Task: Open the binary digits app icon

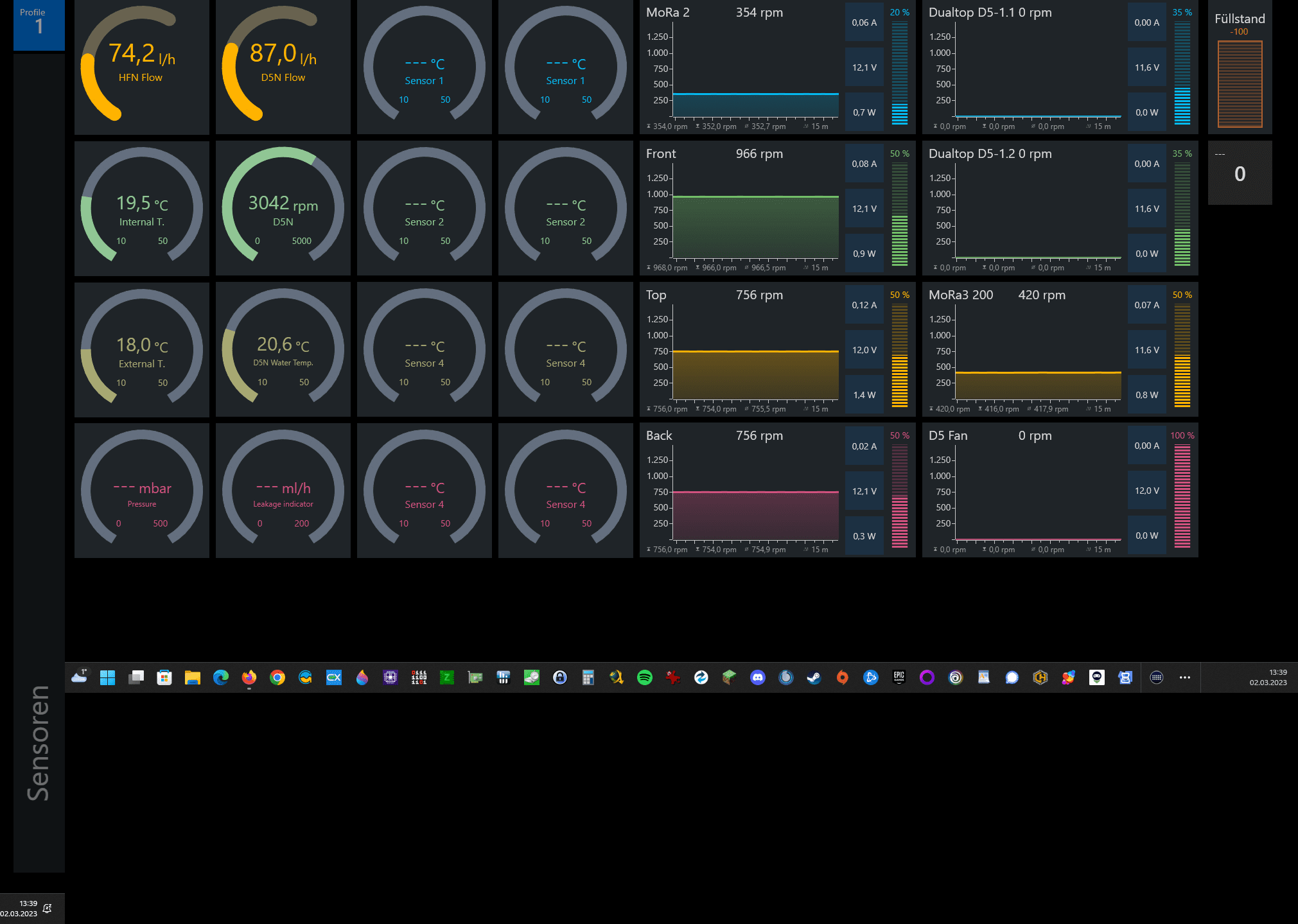Action: (419, 677)
